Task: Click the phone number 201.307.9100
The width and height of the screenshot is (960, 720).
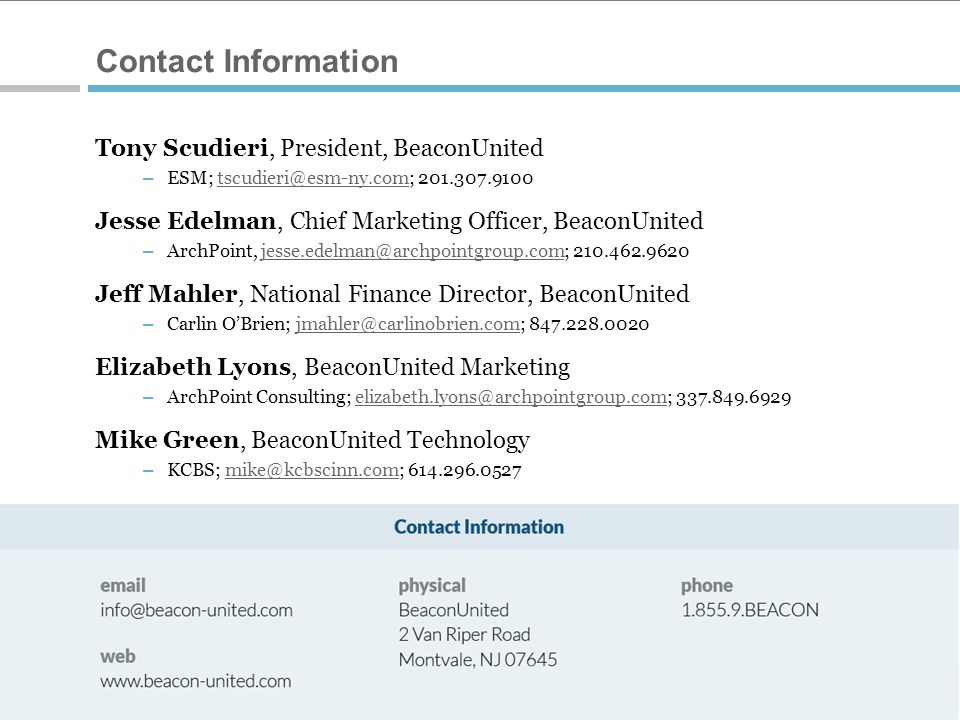Action: [x=476, y=178]
